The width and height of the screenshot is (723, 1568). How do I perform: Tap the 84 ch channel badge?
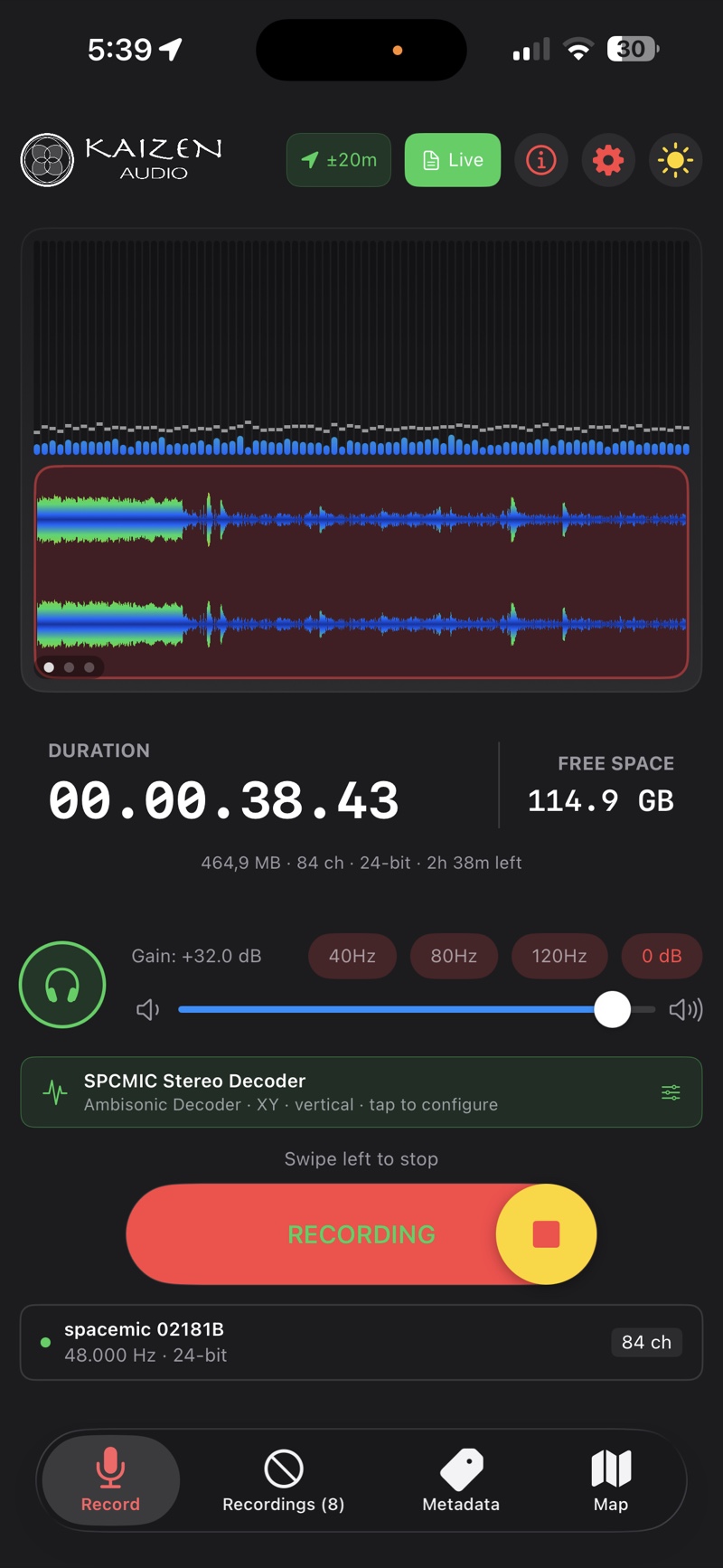tap(646, 1342)
